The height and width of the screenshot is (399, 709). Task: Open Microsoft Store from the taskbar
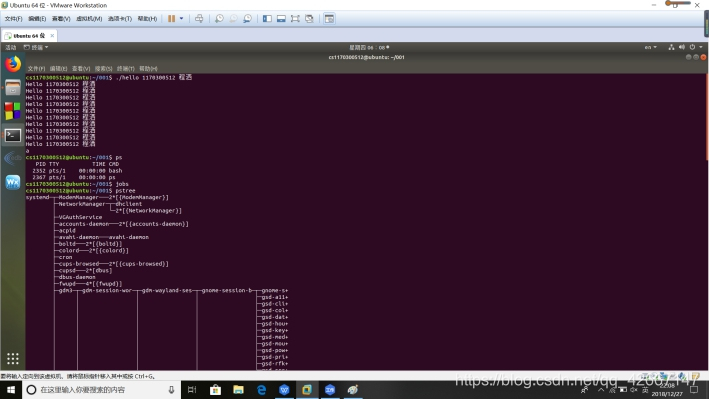point(215,390)
